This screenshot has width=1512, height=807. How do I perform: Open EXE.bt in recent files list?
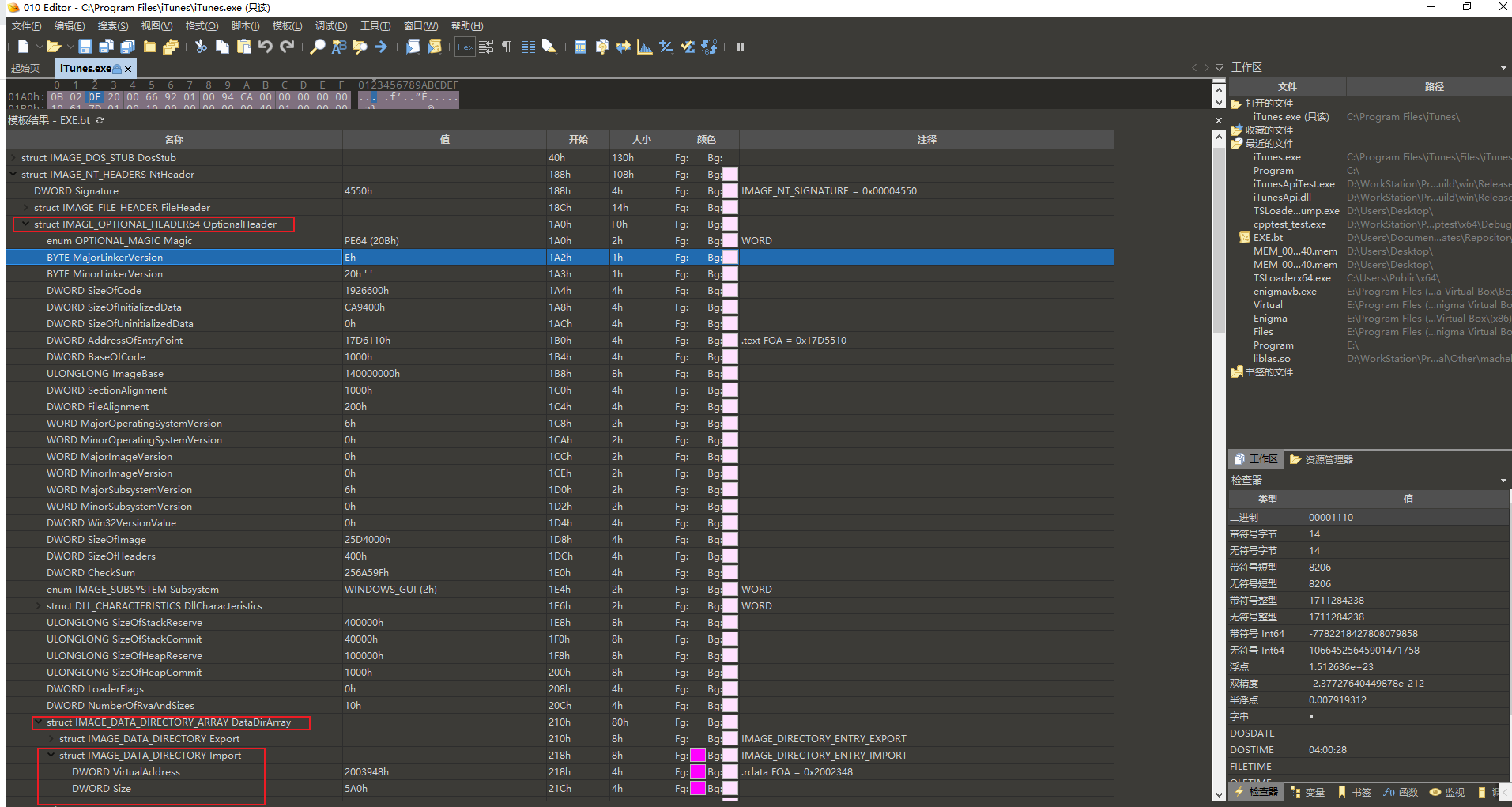[1268, 238]
